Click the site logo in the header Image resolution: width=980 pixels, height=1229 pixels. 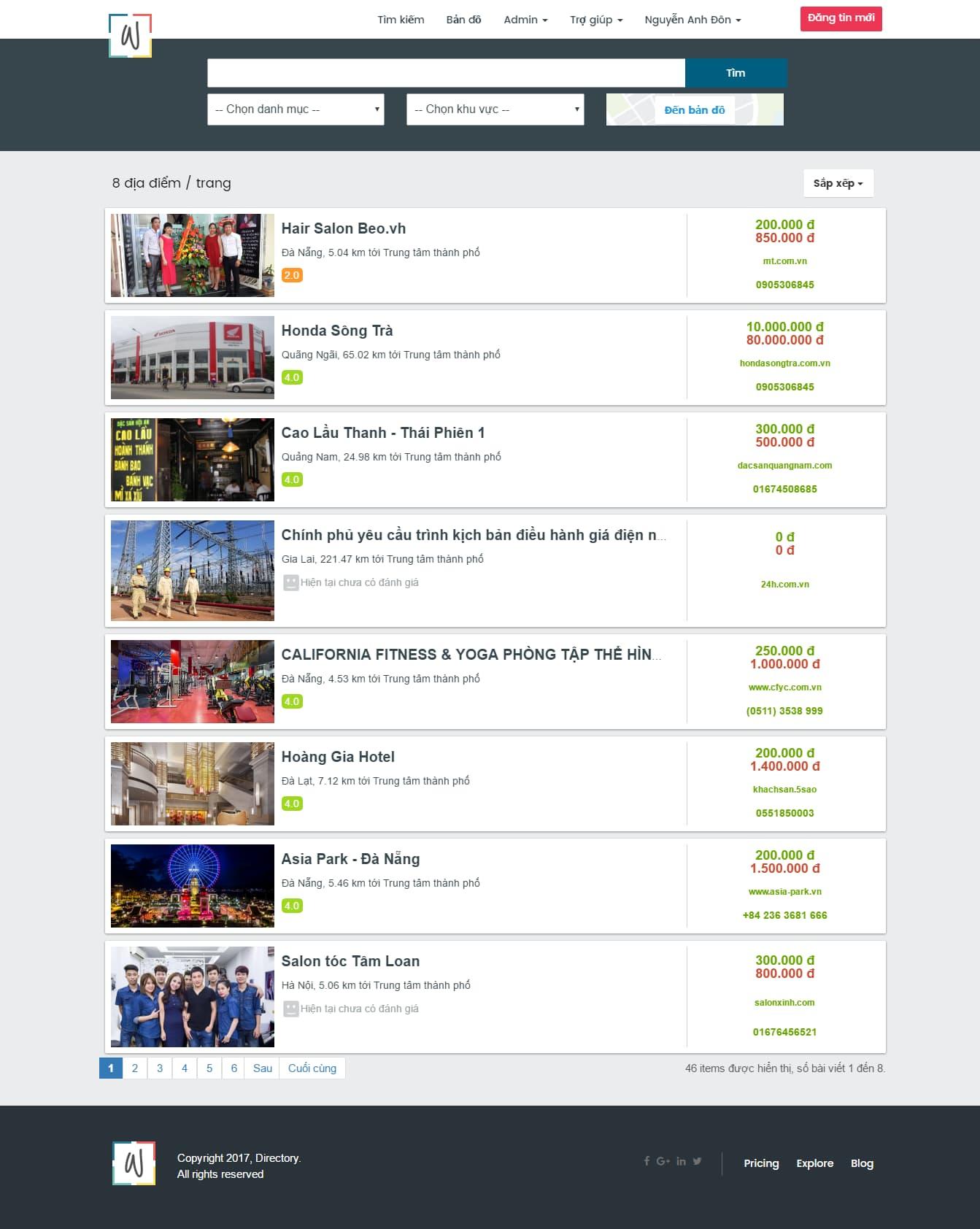(130, 35)
